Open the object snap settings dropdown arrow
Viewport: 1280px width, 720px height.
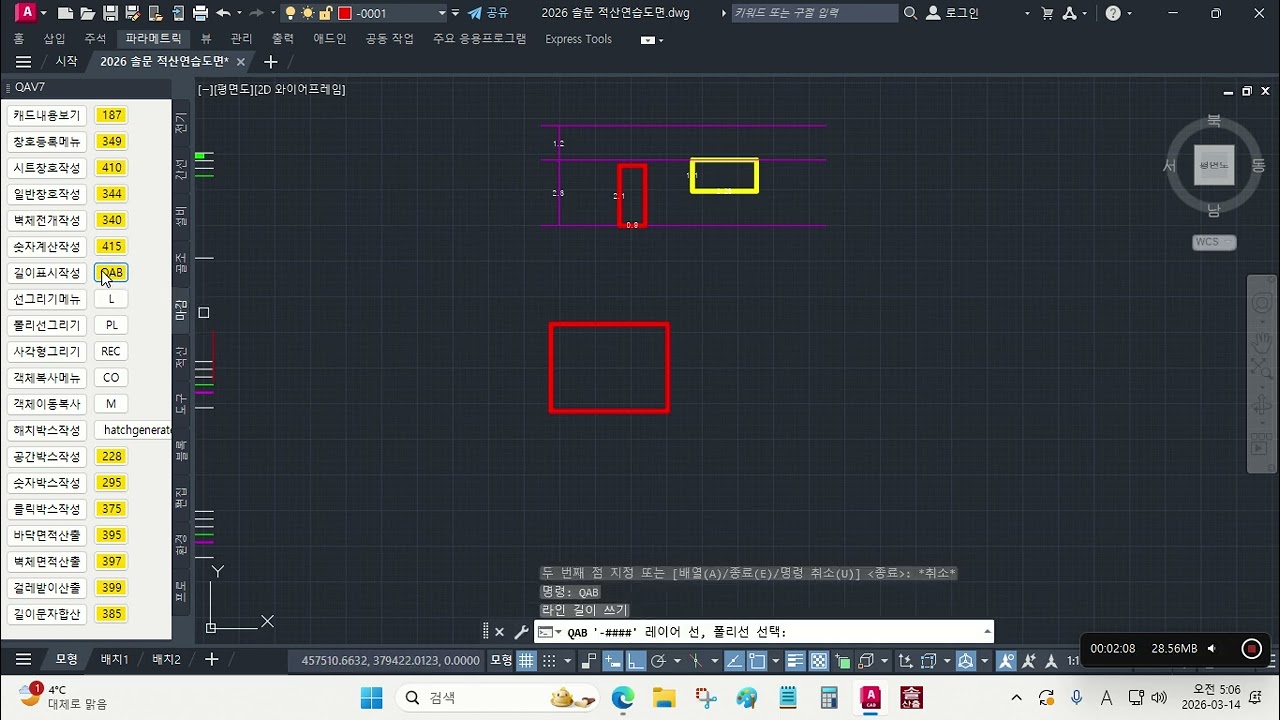click(775, 661)
